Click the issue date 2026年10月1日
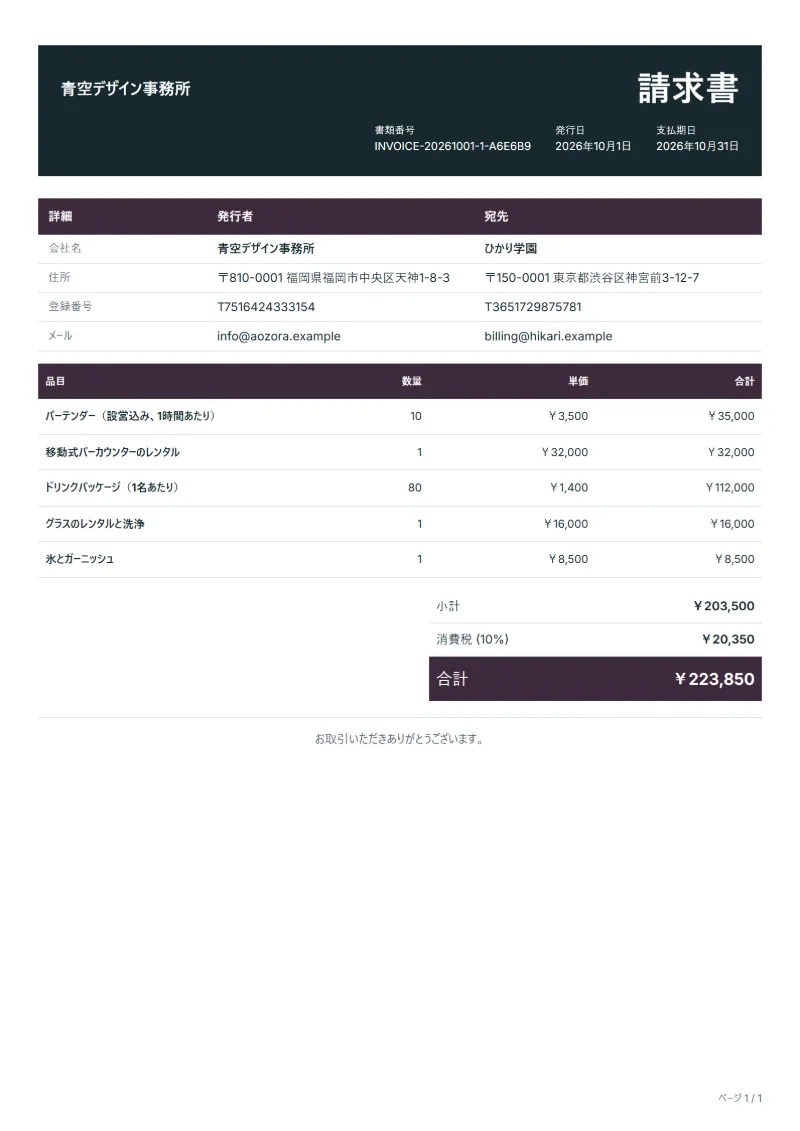 593,146
